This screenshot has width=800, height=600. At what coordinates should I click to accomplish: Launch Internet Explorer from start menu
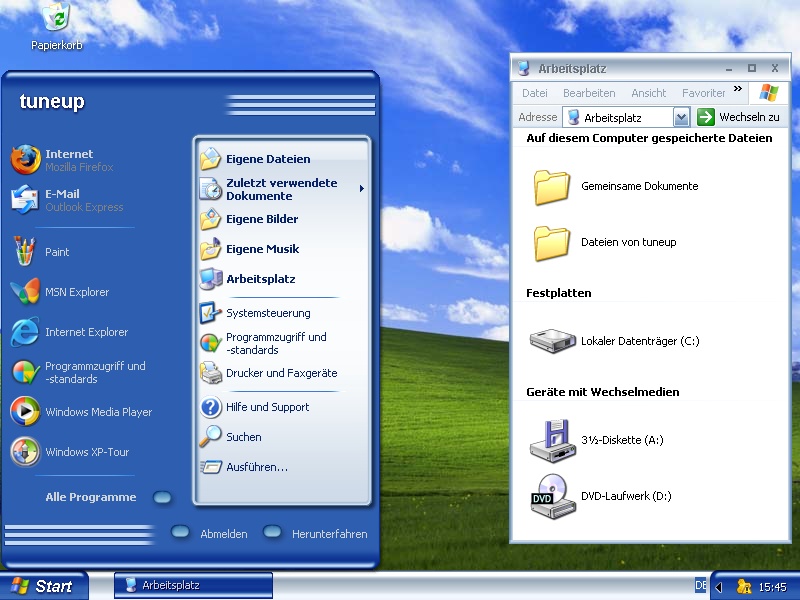coord(69,332)
